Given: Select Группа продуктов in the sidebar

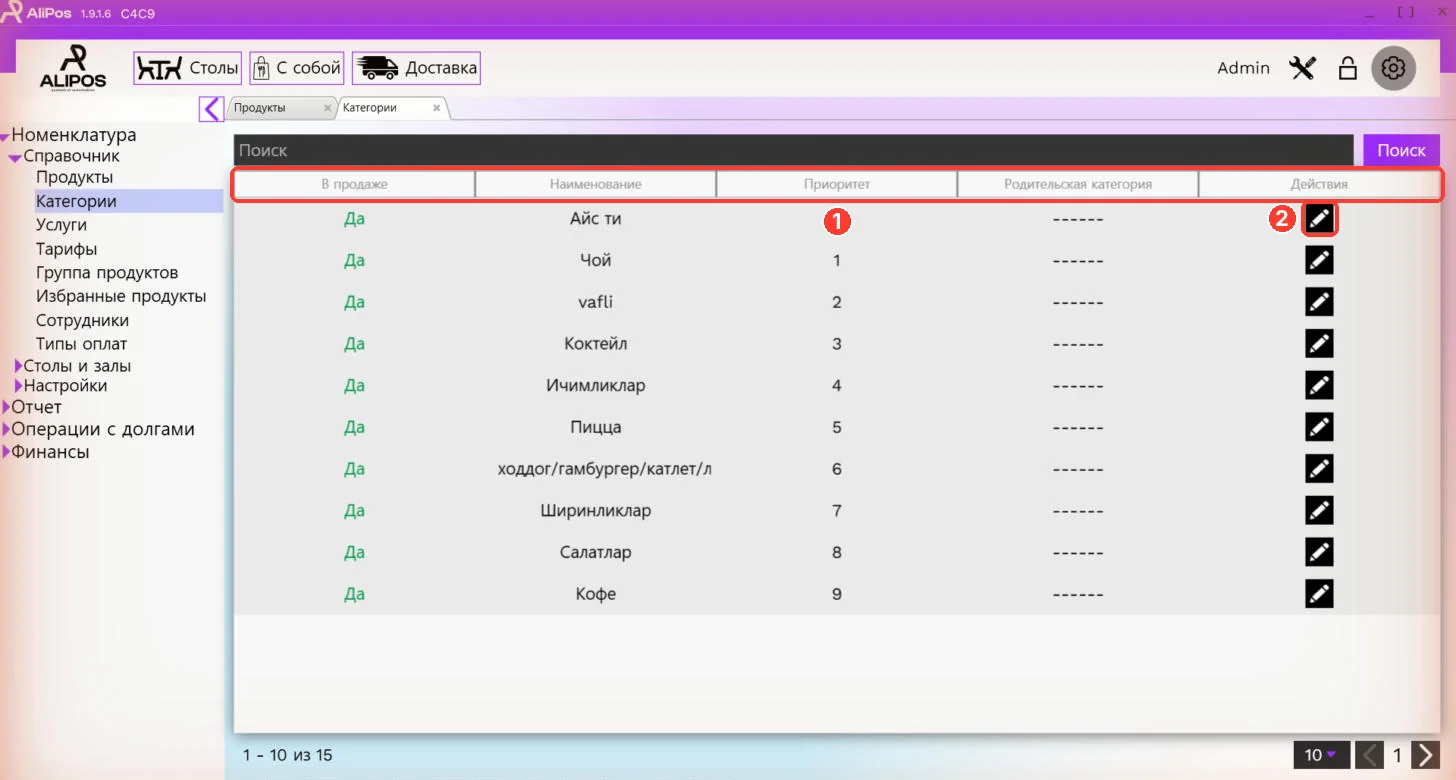Looking at the screenshot, I should click(x=107, y=273).
